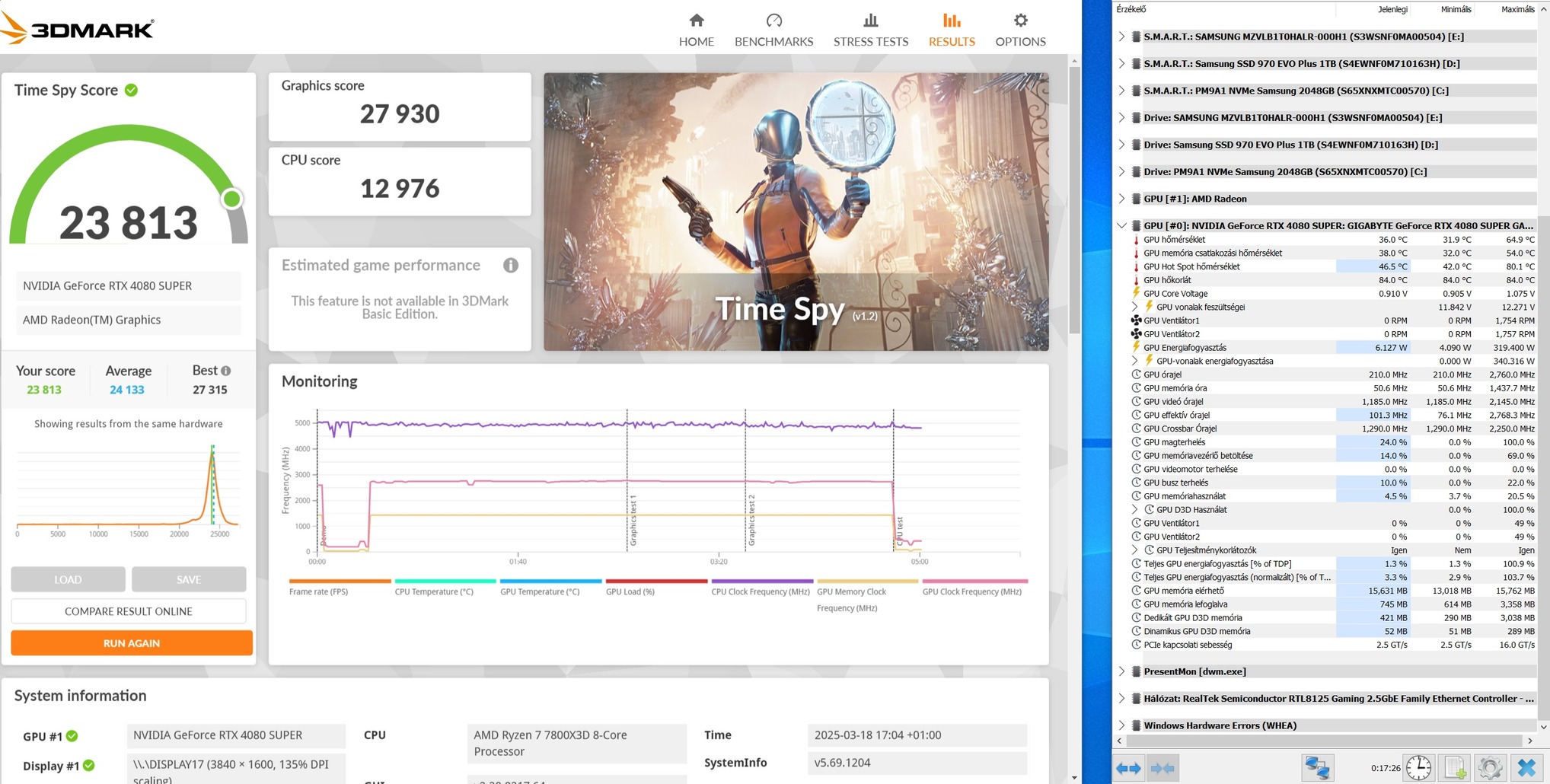
Task: Click GPU magterhelés sensor icon
Action: (1136, 442)
